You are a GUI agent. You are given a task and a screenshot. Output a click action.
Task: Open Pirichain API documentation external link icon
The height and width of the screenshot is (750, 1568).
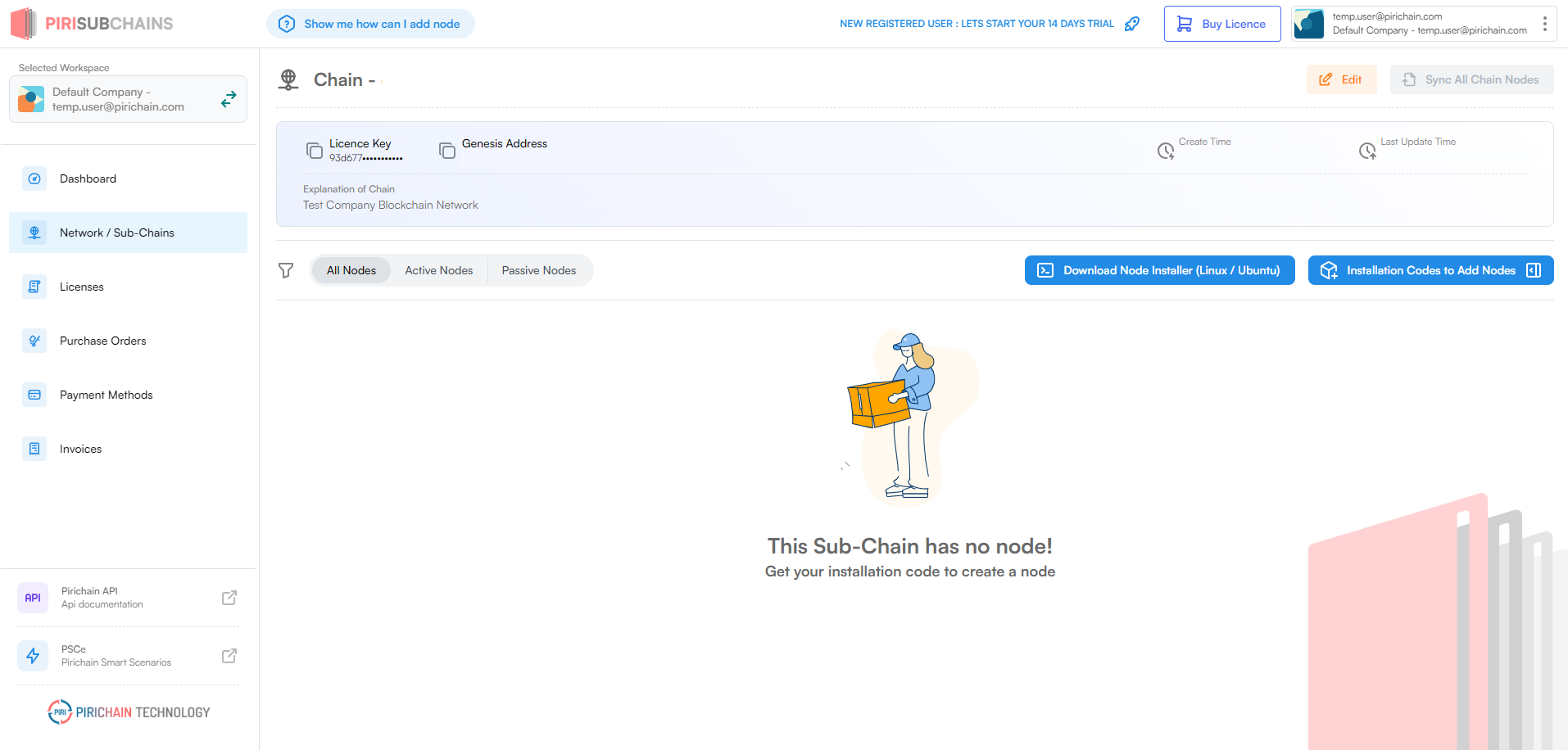click(x=229, y=598)
